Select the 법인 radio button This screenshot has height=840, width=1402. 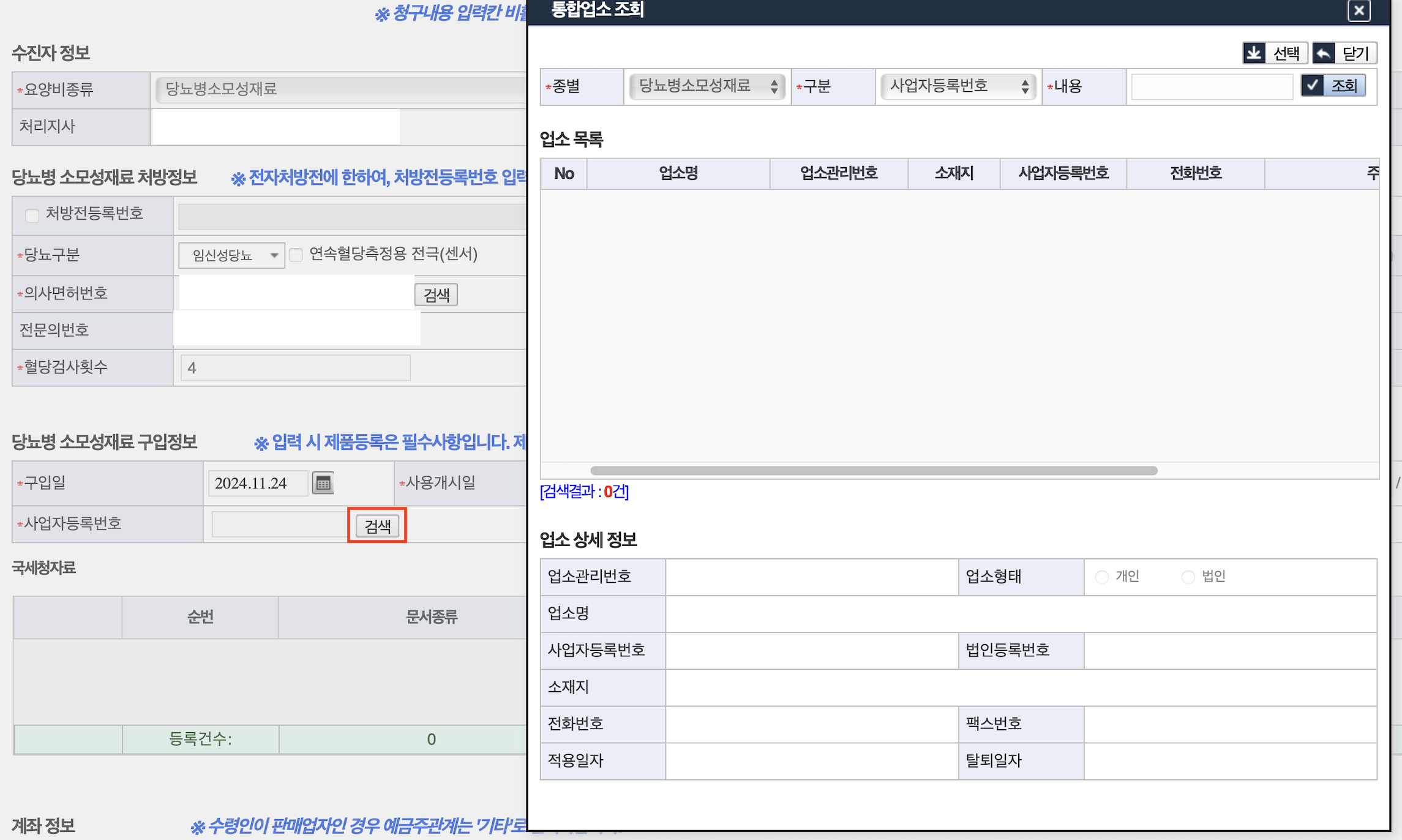pos(1188,577)
